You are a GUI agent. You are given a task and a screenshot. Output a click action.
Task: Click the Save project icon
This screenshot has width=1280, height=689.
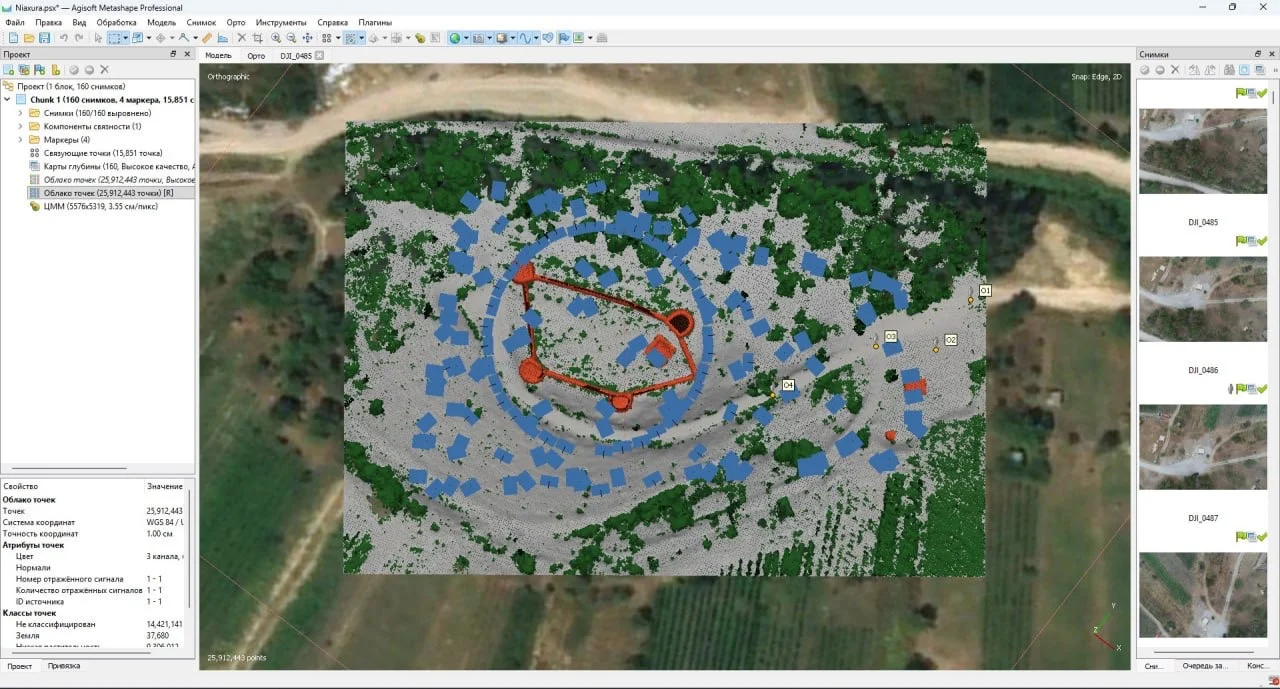tap(43, 38)
